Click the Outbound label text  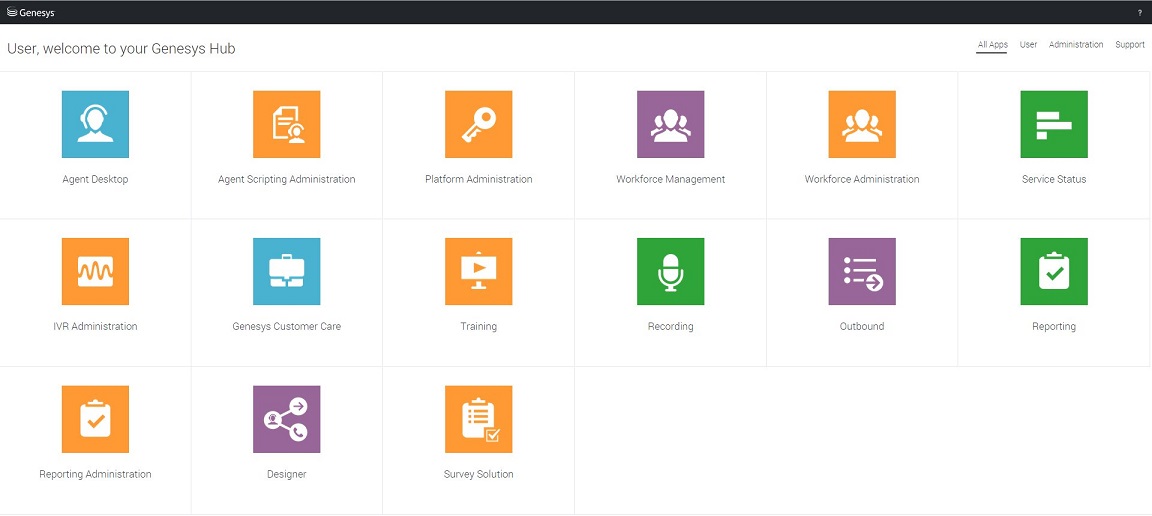[862, 326]
